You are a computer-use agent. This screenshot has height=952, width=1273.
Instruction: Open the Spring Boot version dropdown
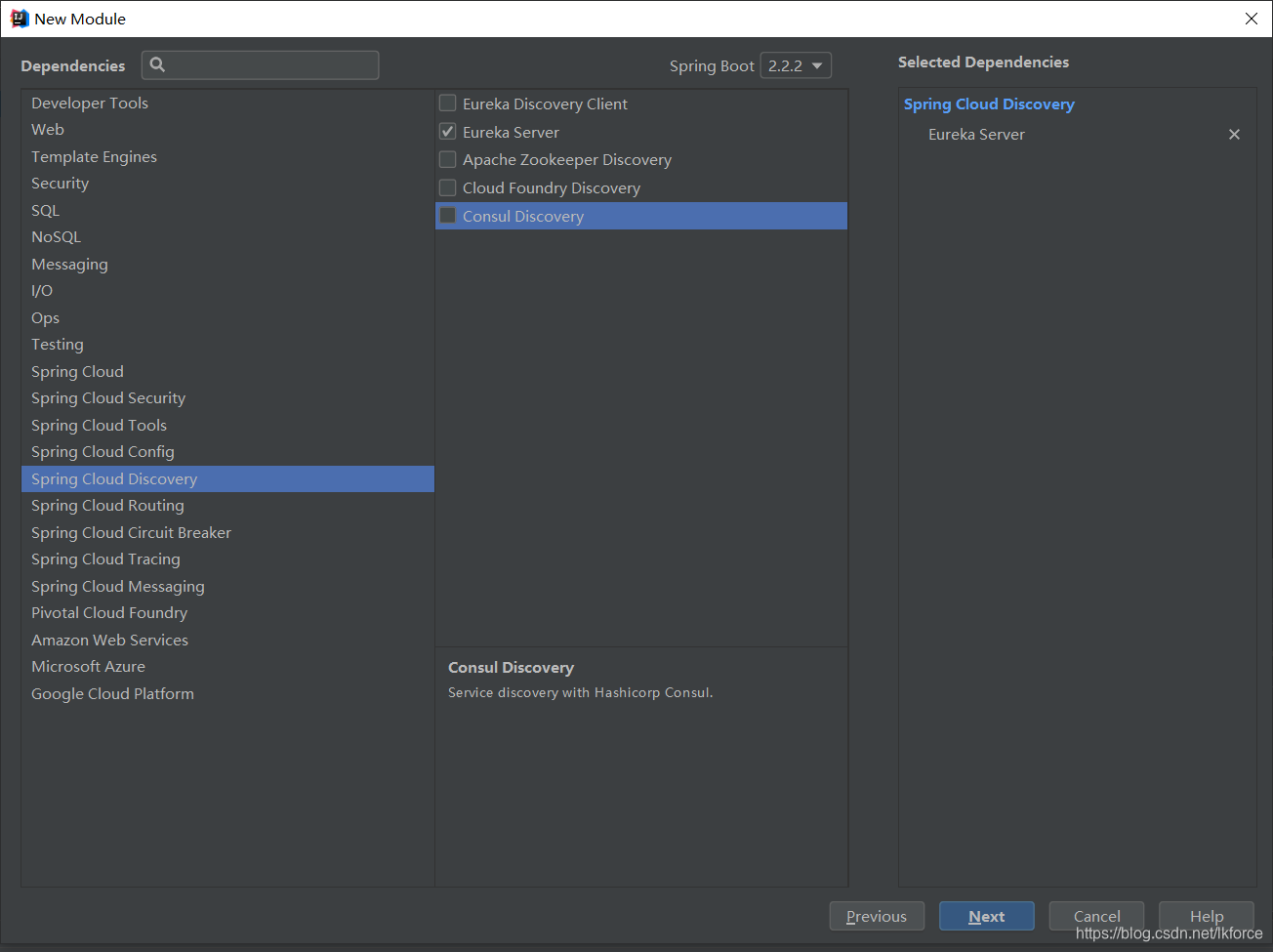coord(796,65)
